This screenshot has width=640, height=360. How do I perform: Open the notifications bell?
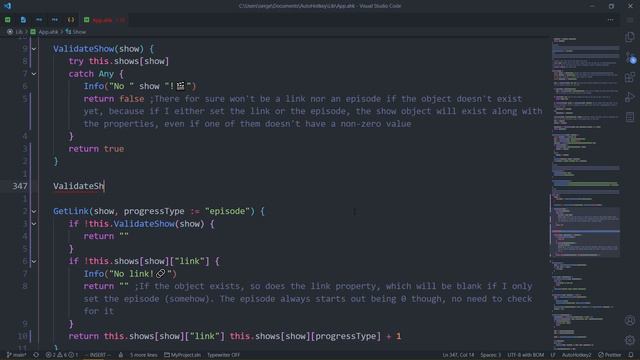click(631, 355)
